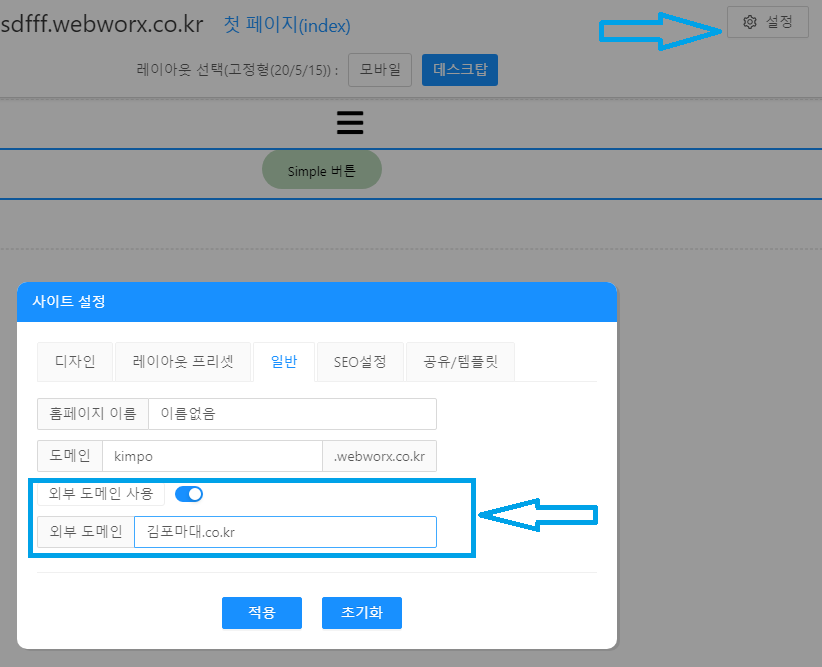
Task: Select the 일반 tab
Action: tap(284, 362)
